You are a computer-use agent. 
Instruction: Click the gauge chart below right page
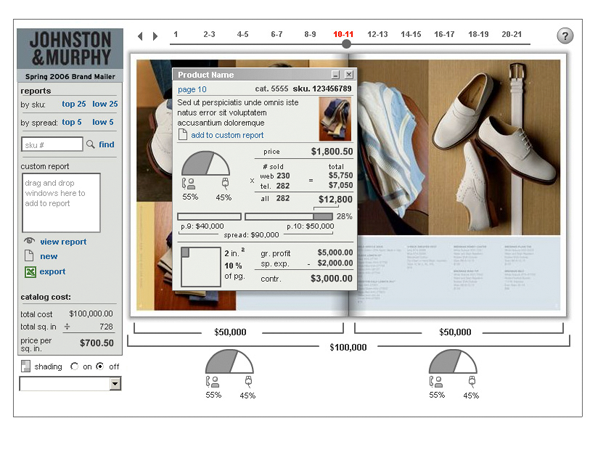pos(453,362)
